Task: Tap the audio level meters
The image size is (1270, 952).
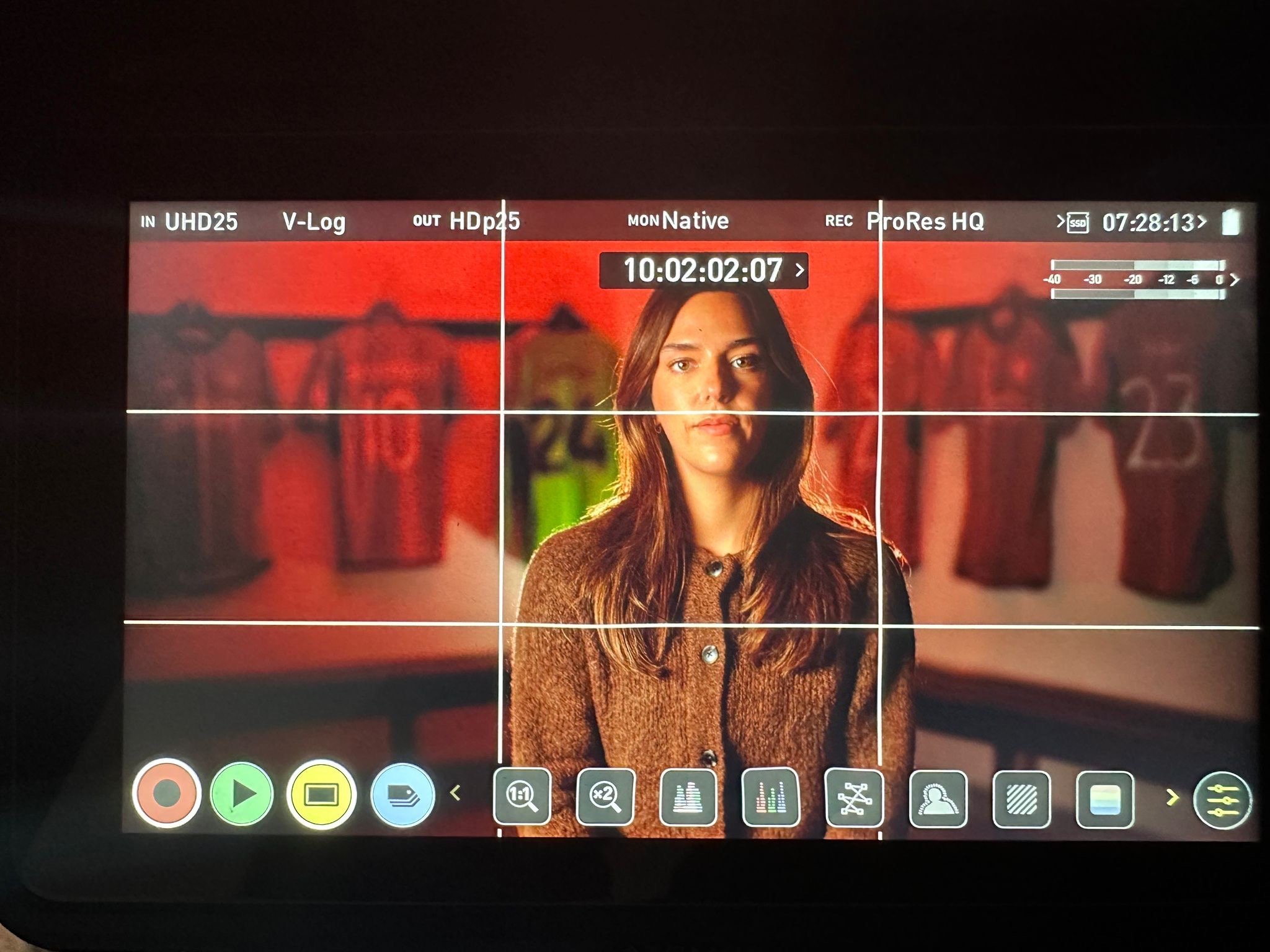Action: point(1139,280)
